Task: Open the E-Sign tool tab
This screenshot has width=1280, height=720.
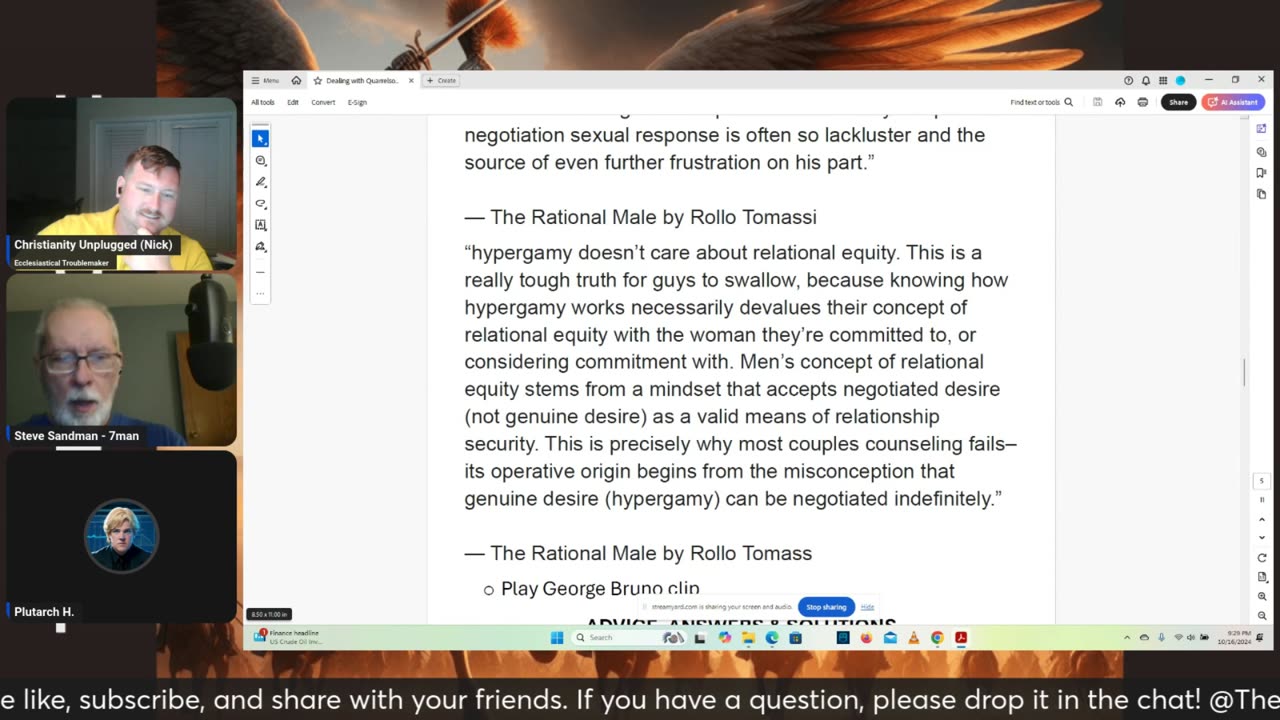Action: click(357, 102)
